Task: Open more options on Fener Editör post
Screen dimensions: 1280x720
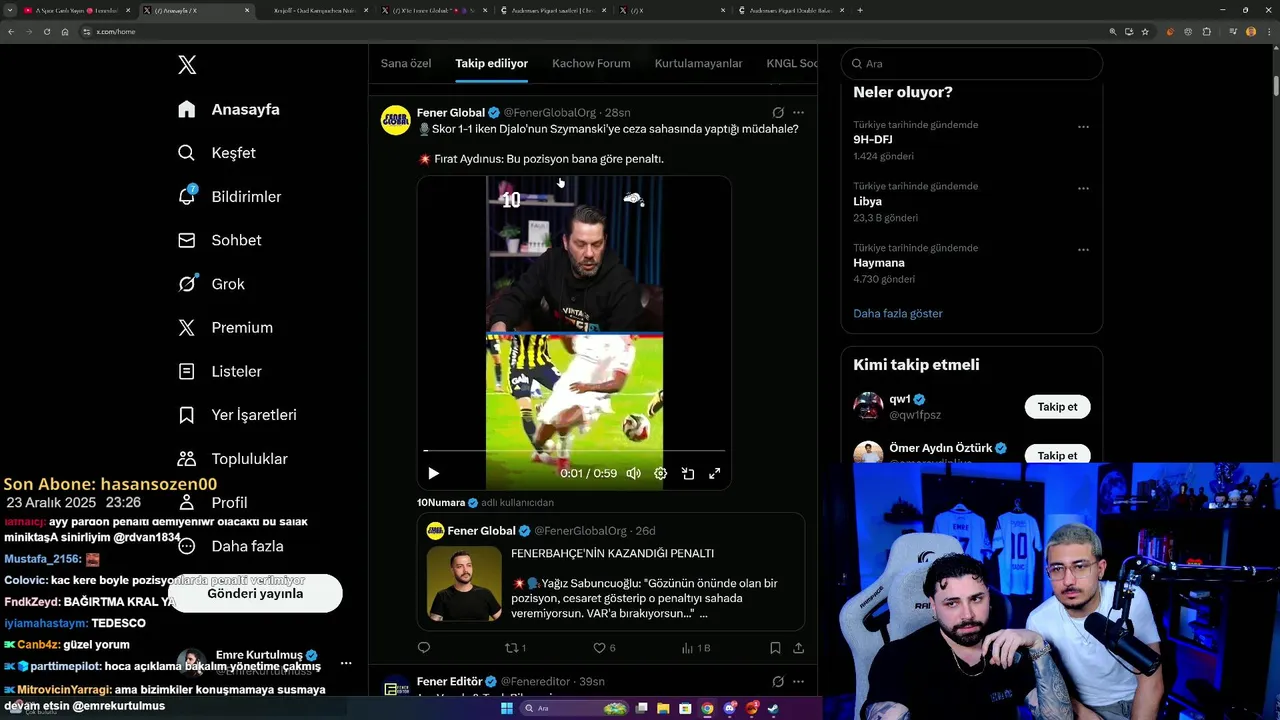Action: click(798, 682)
